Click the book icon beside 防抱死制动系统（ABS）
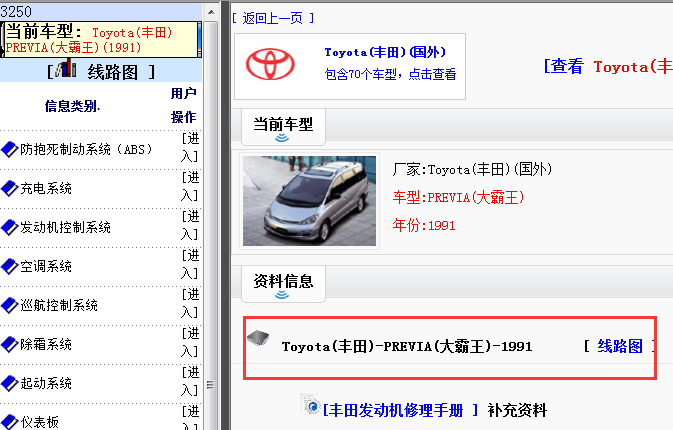673x430 pixels. point(9,150)
